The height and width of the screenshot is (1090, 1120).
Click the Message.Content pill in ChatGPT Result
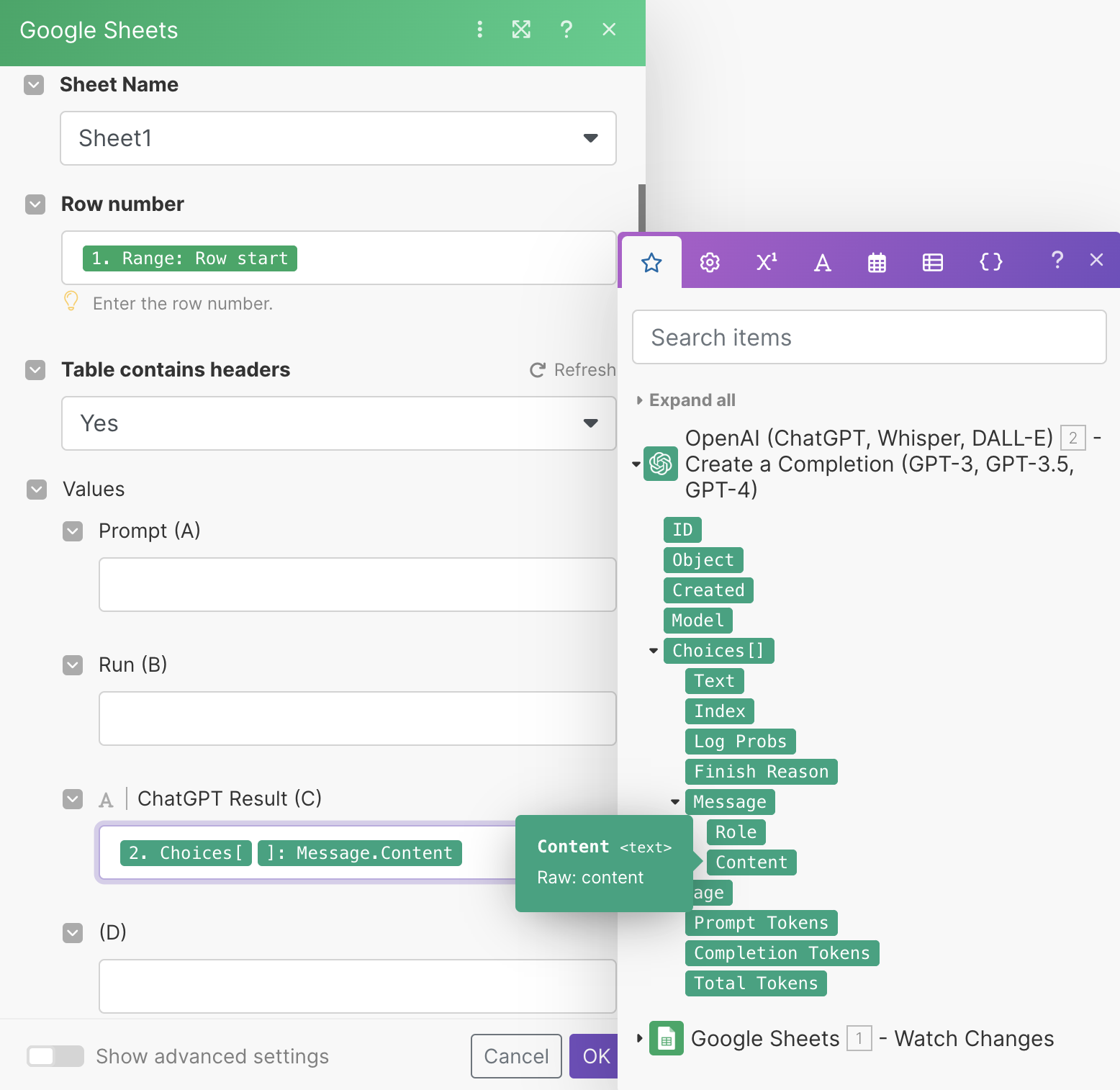(360, 852)
